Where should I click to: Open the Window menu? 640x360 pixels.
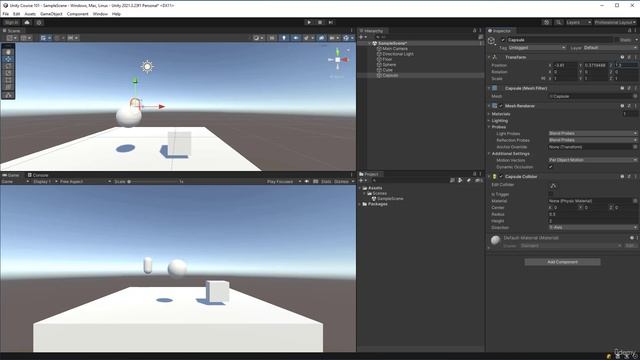point(100,14)
